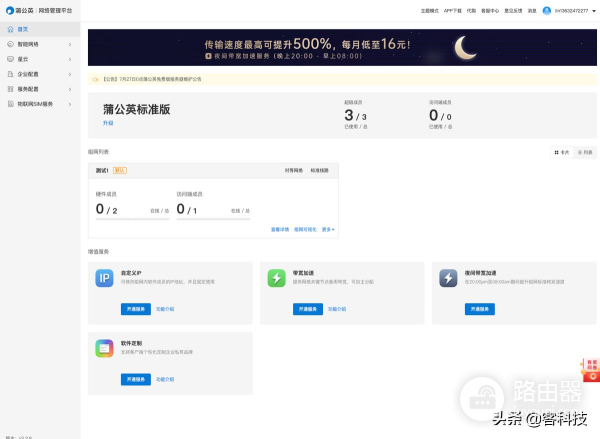Switch to 列表 list view
The height and width of the screenshot is (439, 600).
[x=585, y=152]
